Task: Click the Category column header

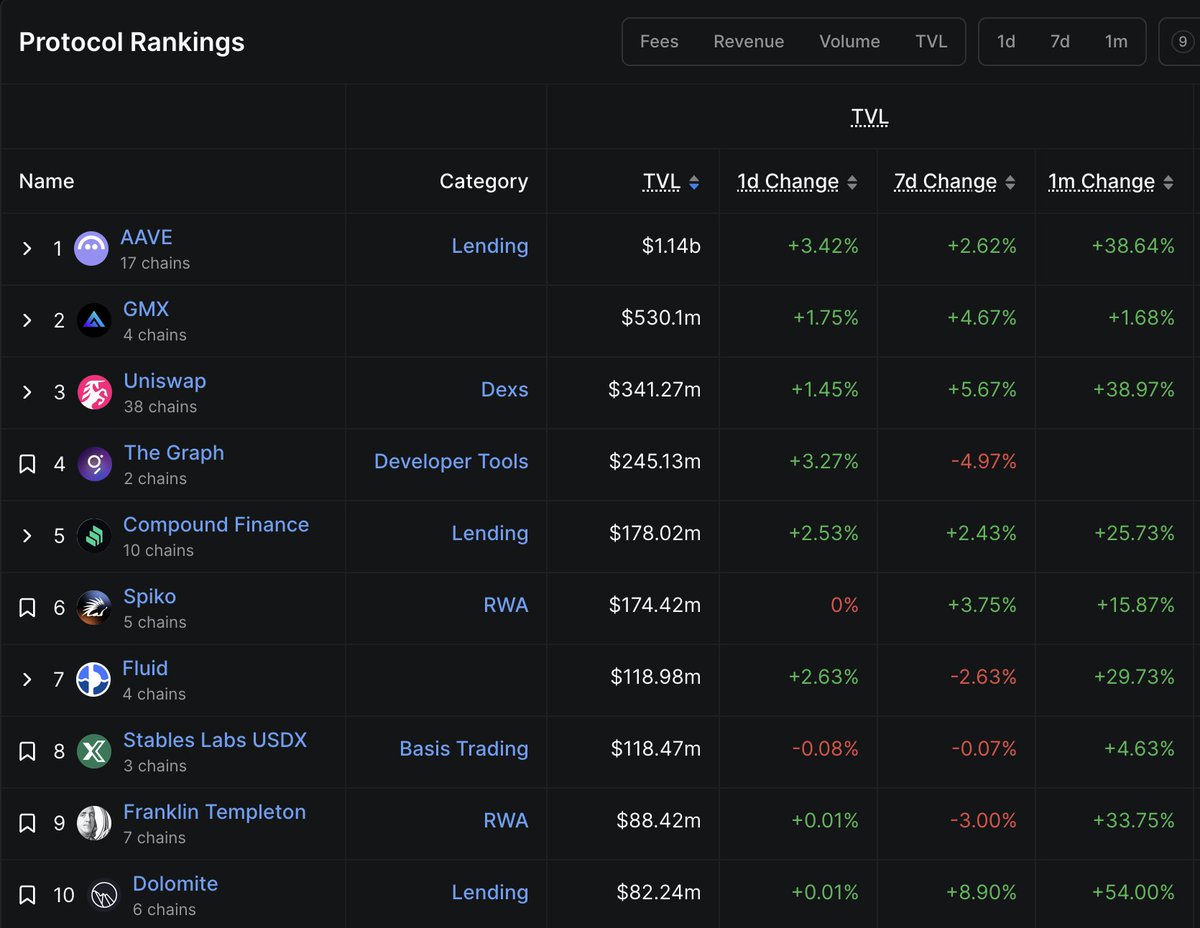Action: [x=484, y=182]
